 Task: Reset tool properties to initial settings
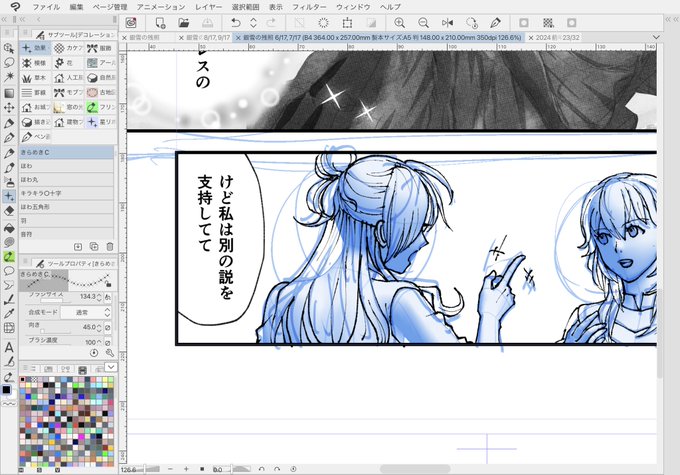[x=94, y=353]
